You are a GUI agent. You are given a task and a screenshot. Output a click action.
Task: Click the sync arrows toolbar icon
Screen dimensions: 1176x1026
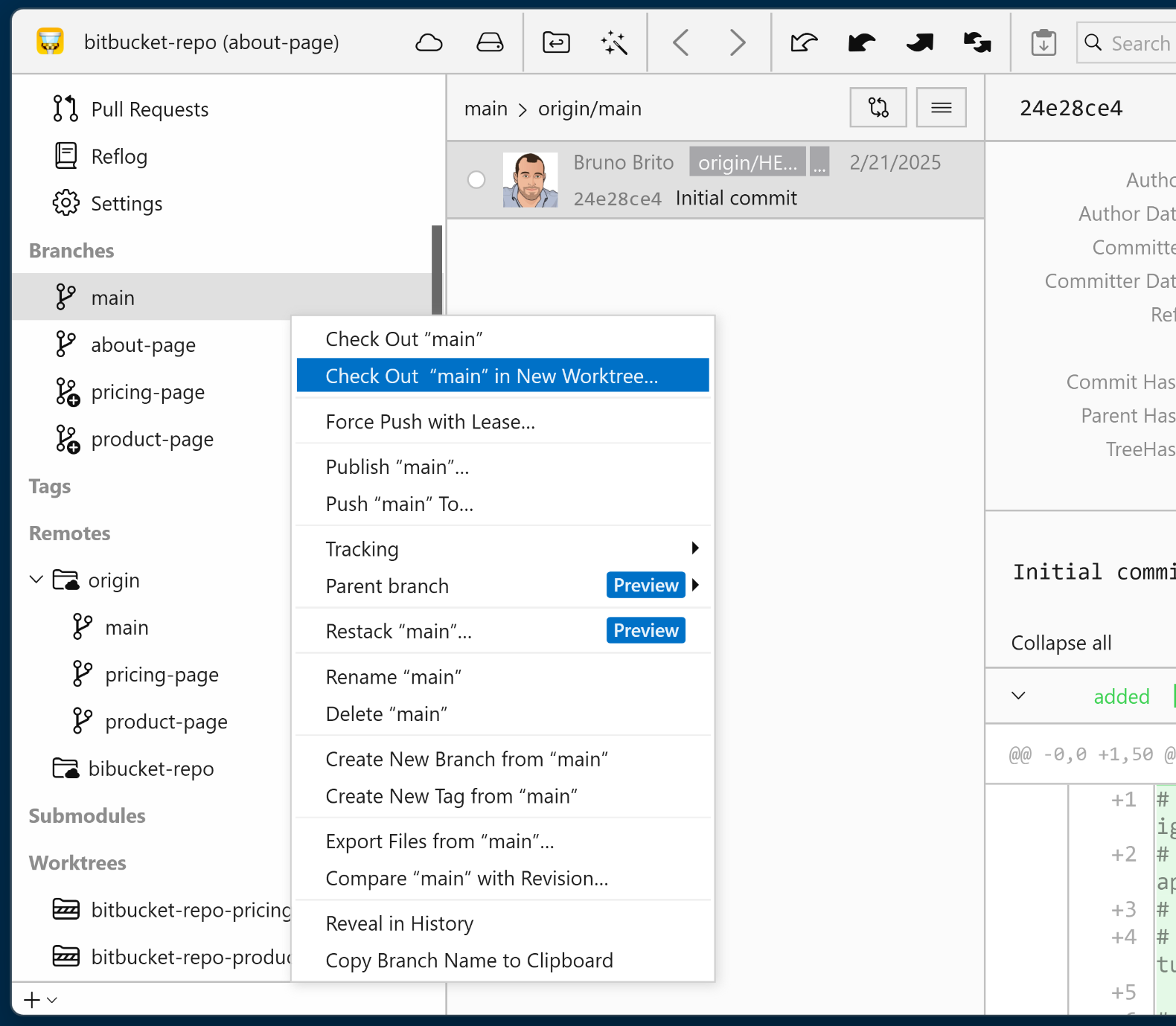pos(977,43)
